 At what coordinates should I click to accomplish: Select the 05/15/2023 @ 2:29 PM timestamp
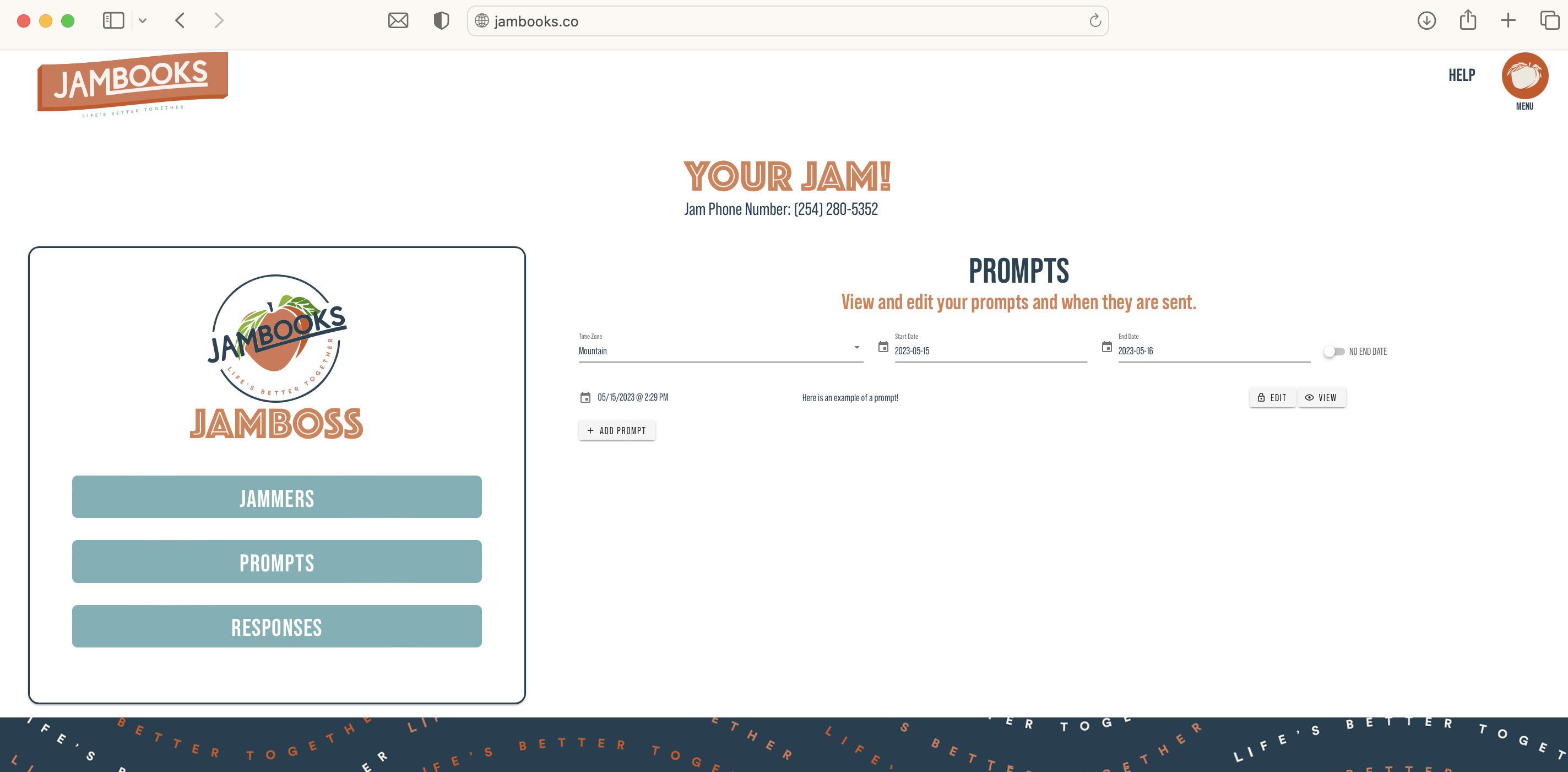[632, 397]
